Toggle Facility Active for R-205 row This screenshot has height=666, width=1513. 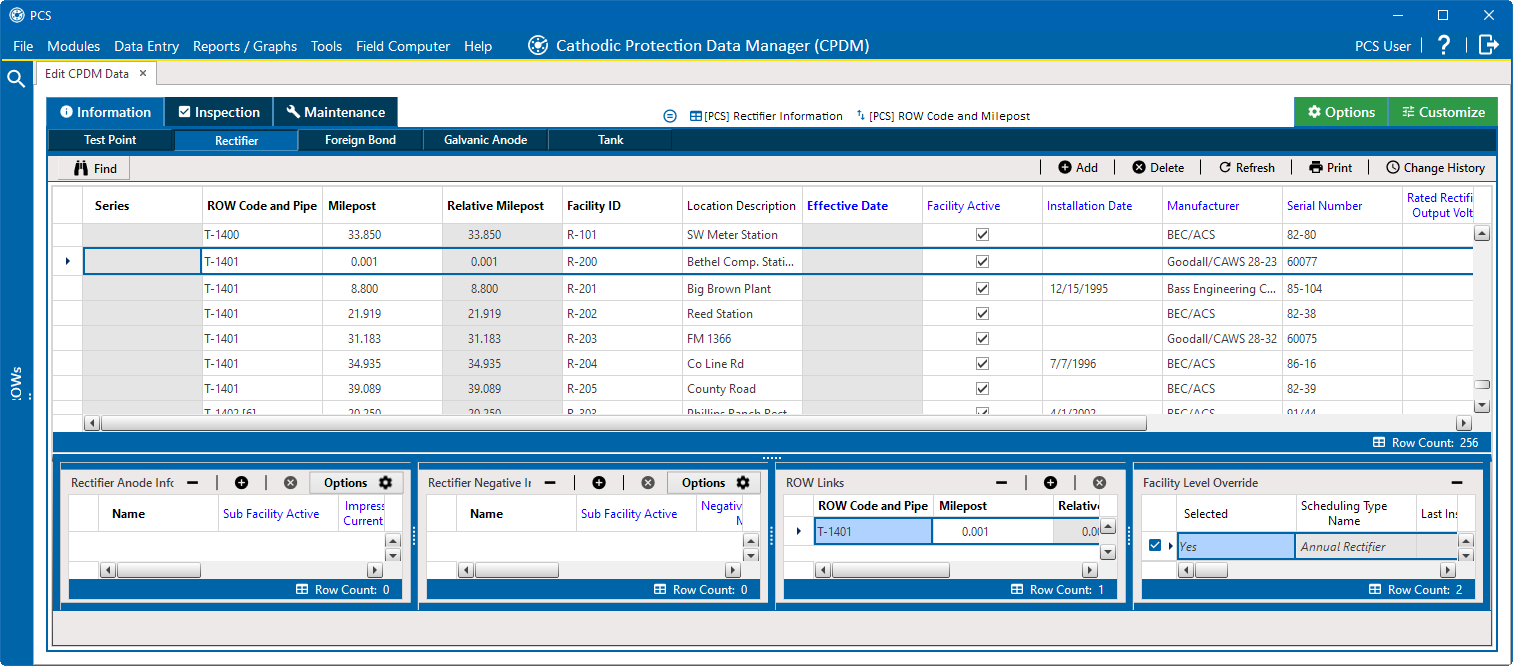tap(982, 389)
